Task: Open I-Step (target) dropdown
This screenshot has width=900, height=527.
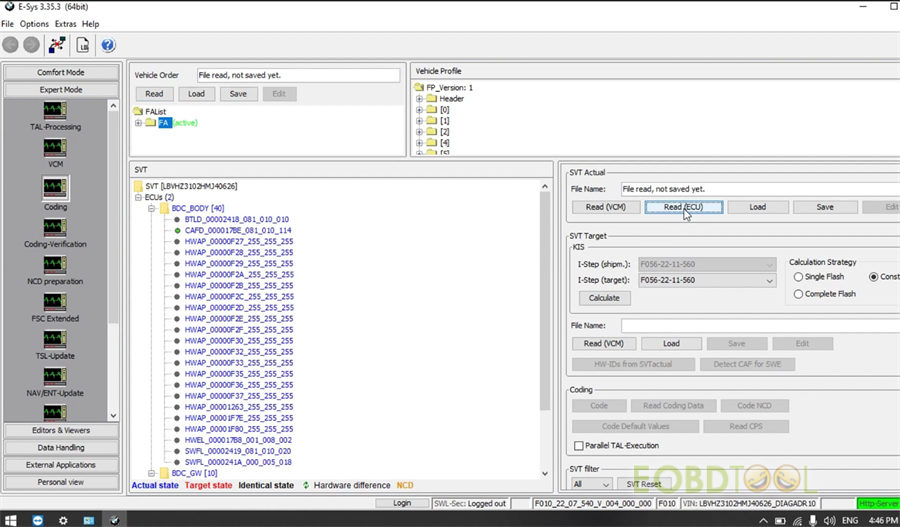Action: pos(769,280)
